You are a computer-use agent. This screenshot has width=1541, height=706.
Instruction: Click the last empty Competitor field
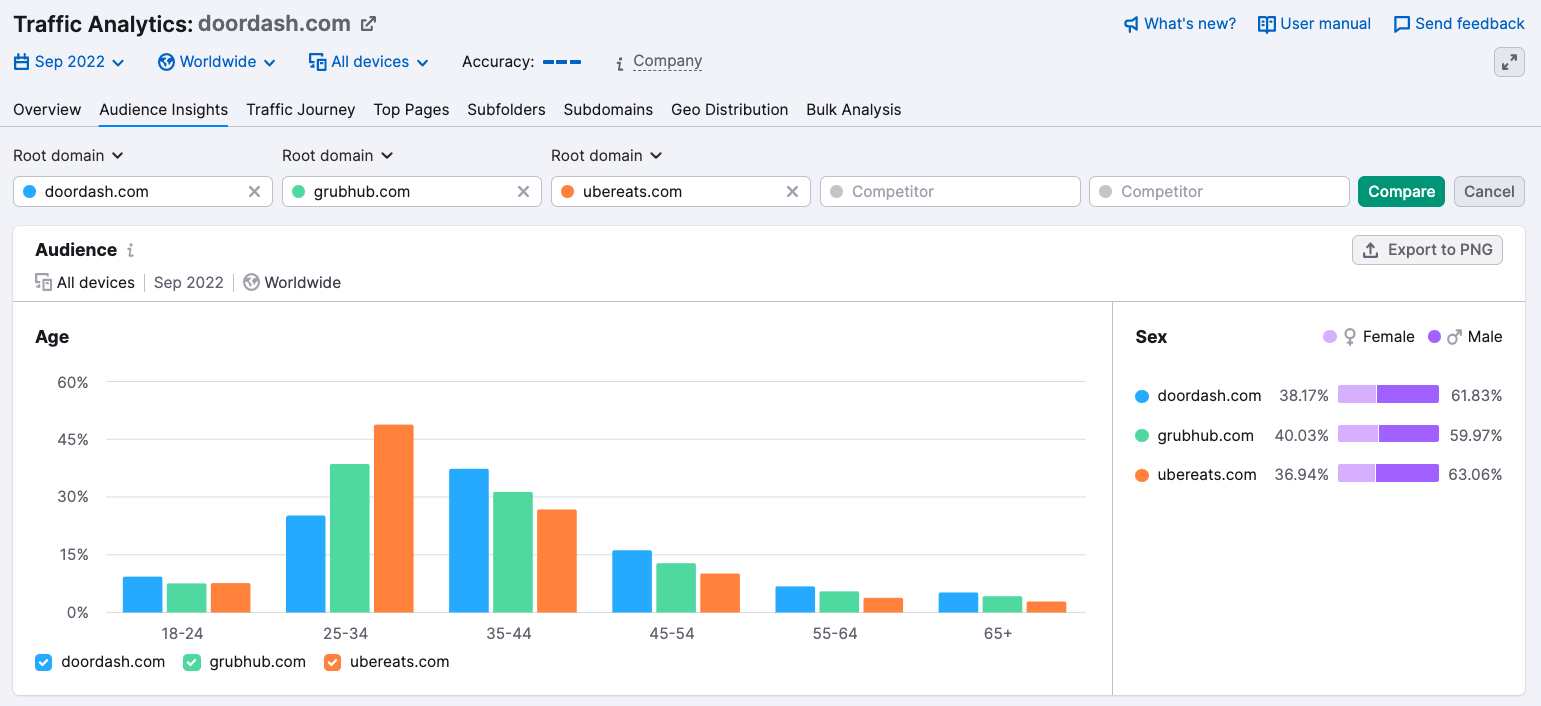1219,192
